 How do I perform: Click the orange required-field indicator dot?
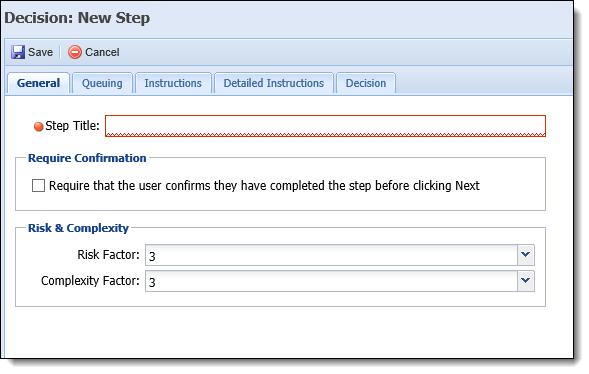[38, 127]
